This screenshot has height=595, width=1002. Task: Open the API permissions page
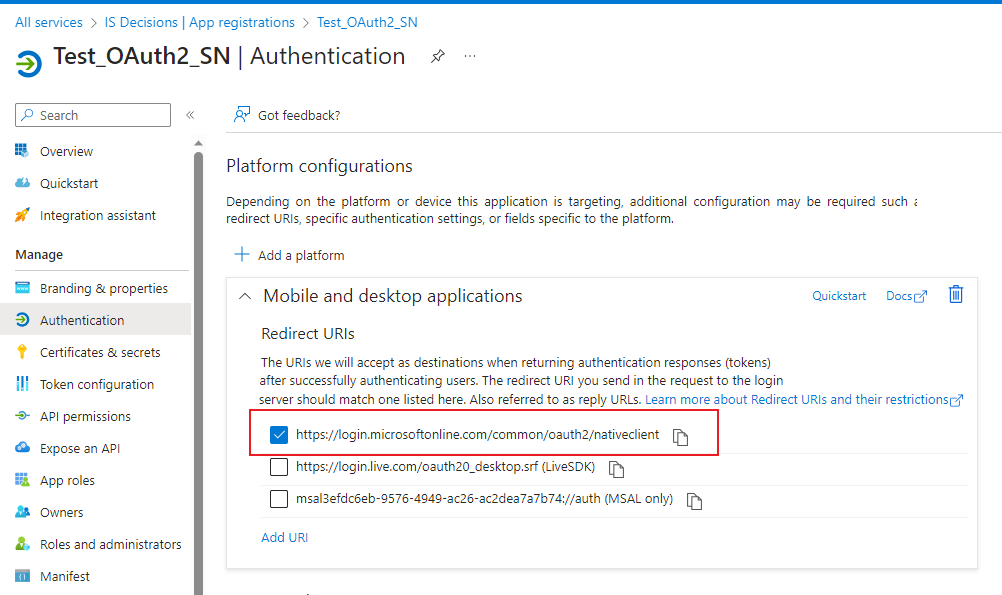(x=85, y=416)
